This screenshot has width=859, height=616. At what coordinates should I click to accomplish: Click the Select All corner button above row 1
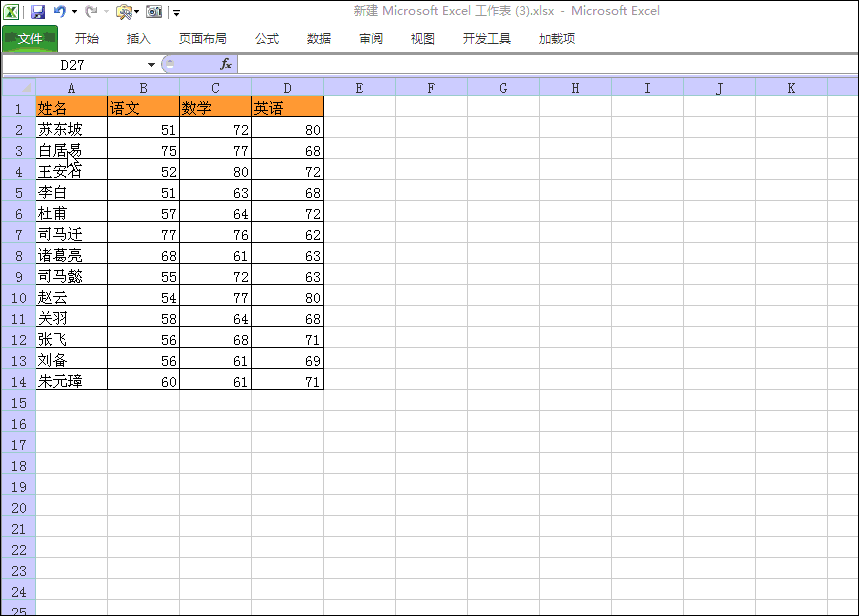(14, 87)
